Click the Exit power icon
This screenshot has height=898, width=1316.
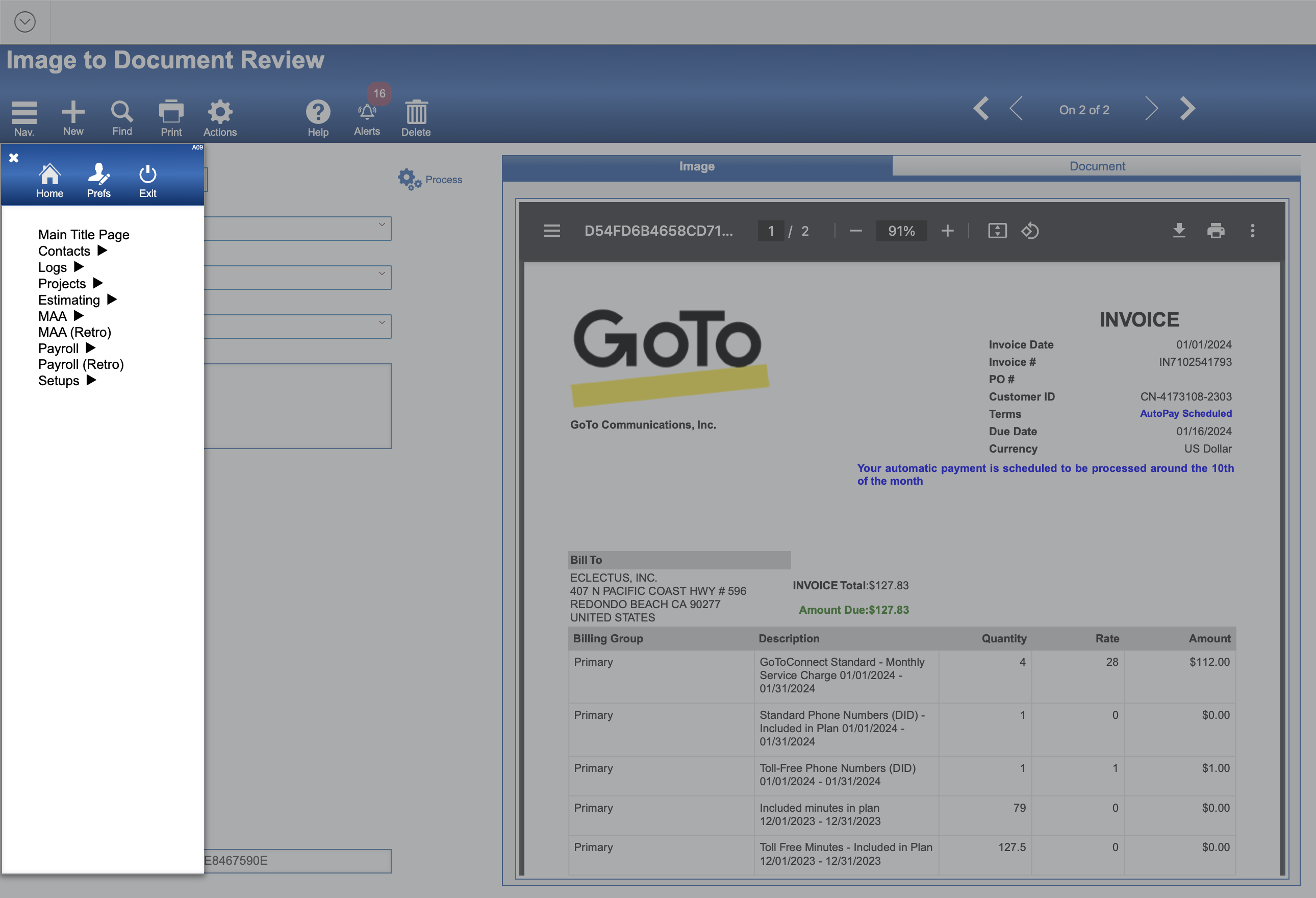coord(148,180)
